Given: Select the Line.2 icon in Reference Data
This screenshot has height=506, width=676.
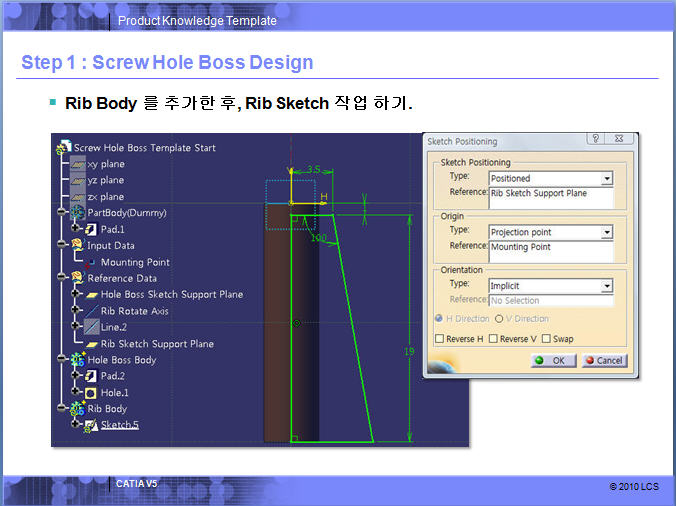Looking at the screenshot, I should [91, 327].
